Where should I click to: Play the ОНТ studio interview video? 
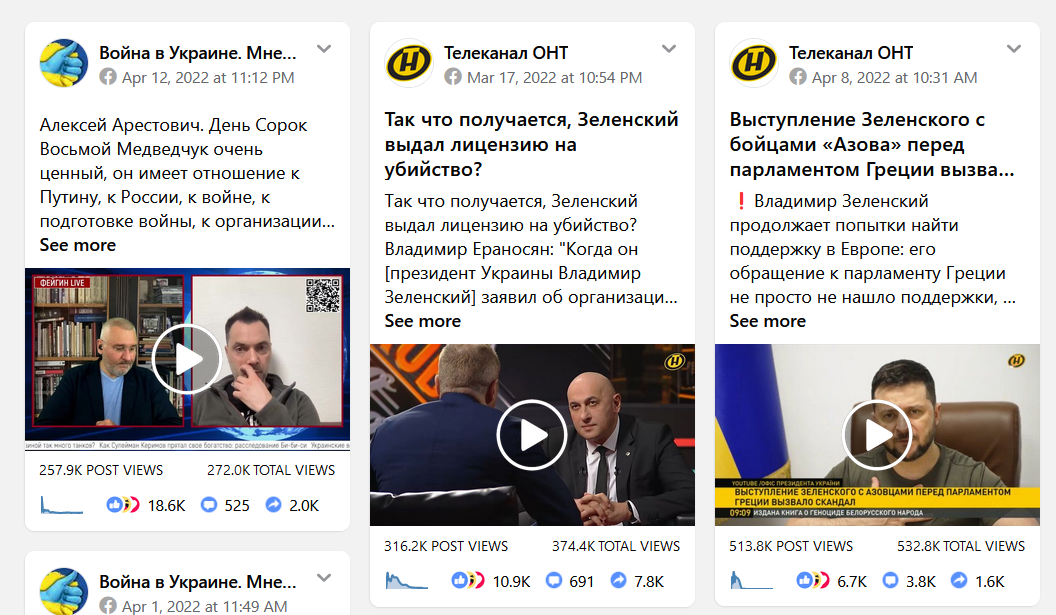[532, 435]
